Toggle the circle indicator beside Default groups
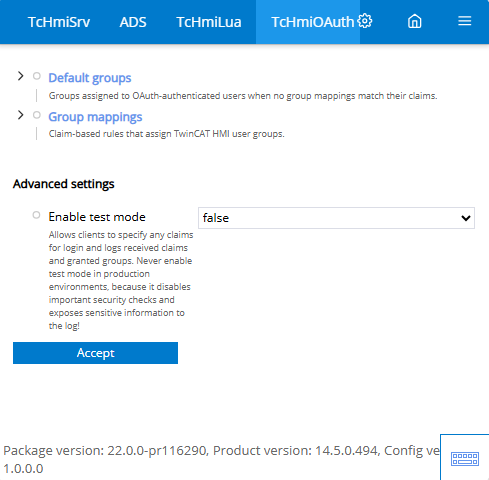 coord(37,76)
